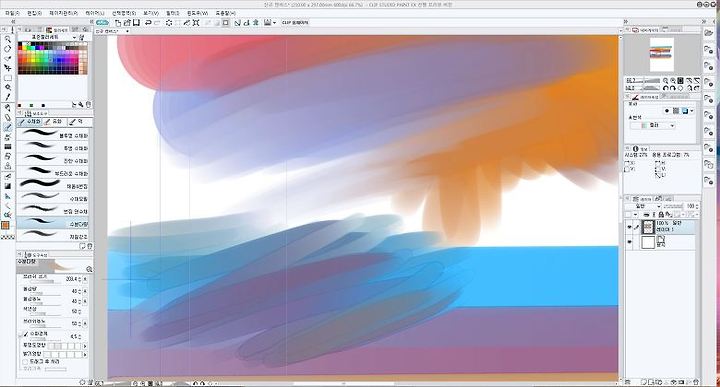Image resolution: width=720 pixels, height=387 pixels.
Task: Click the Open file icon
Action: [127, 22]
